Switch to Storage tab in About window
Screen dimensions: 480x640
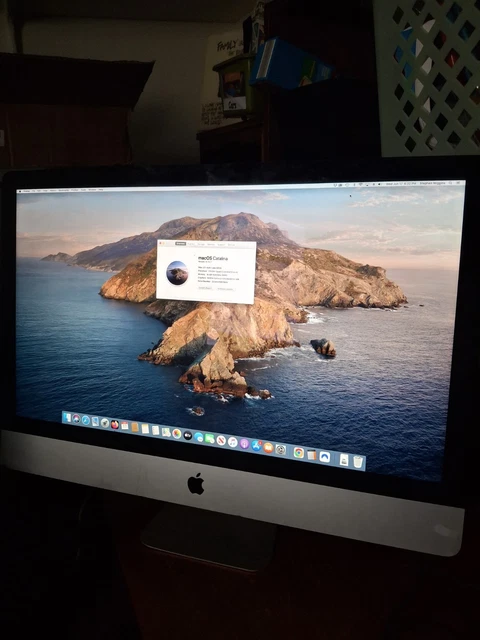201,244
